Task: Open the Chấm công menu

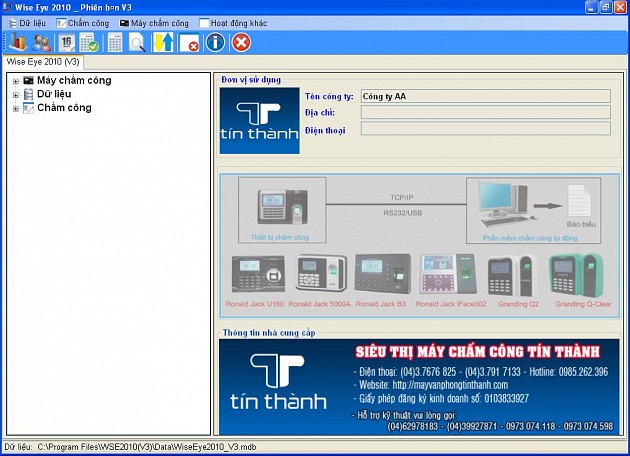Action: tap(83, 23)
